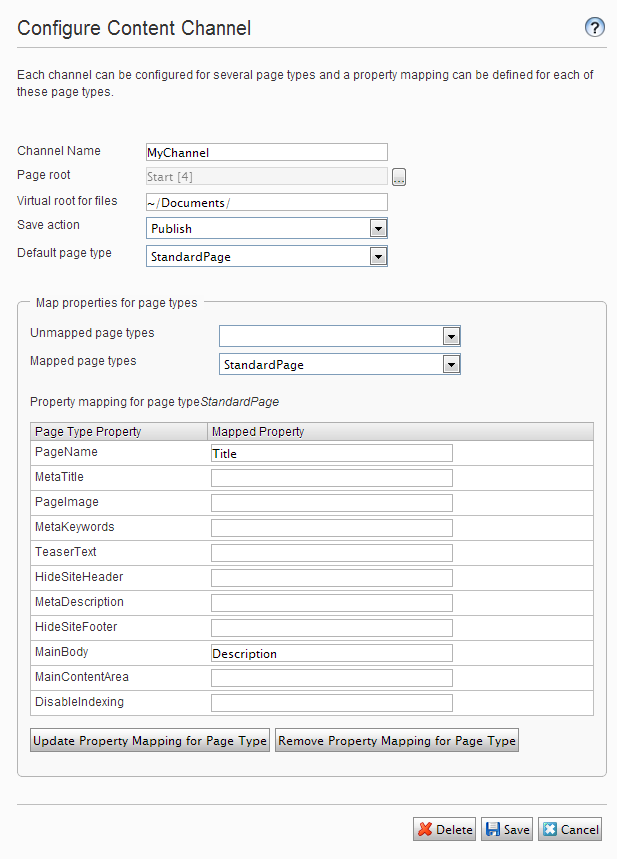Screen dimensions: 617x859
Task: Expand the Save action dropdown
Action: (x=378, y=229)
